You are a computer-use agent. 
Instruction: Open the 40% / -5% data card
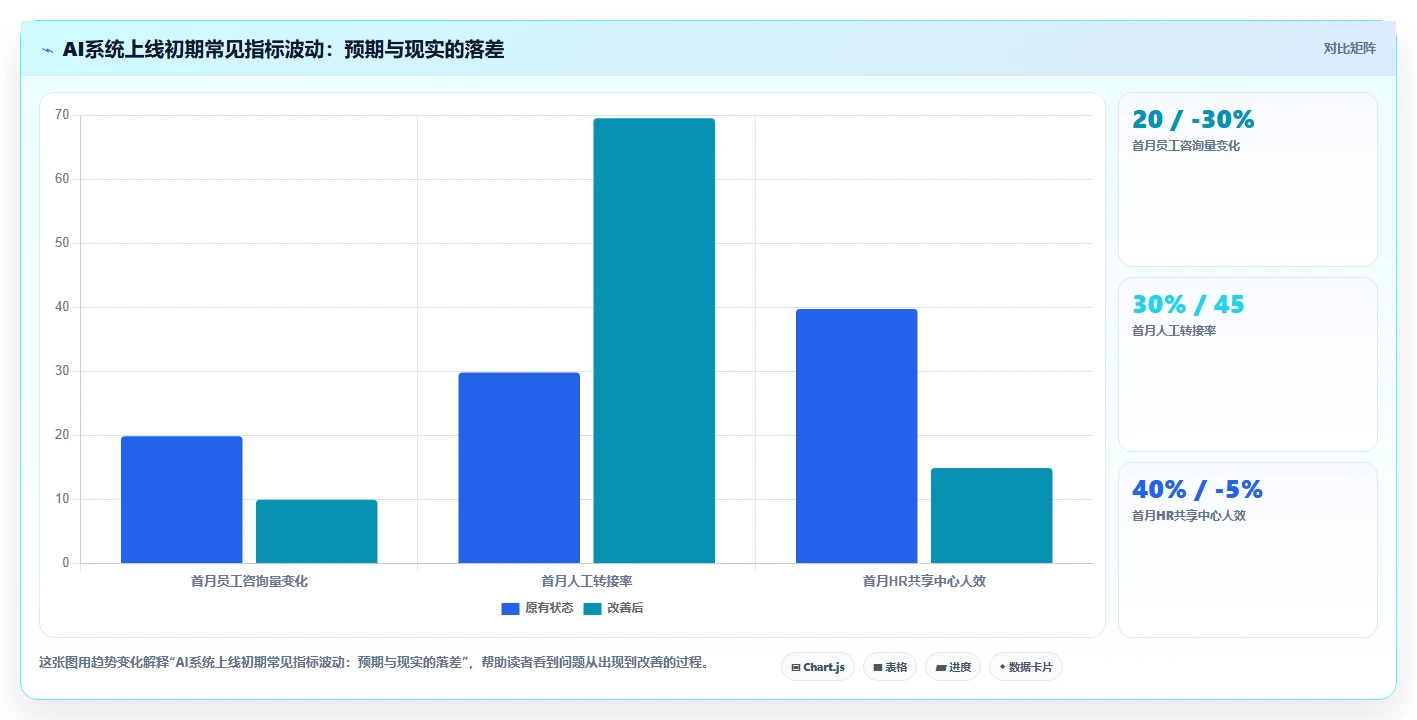tap(1247, 550)
